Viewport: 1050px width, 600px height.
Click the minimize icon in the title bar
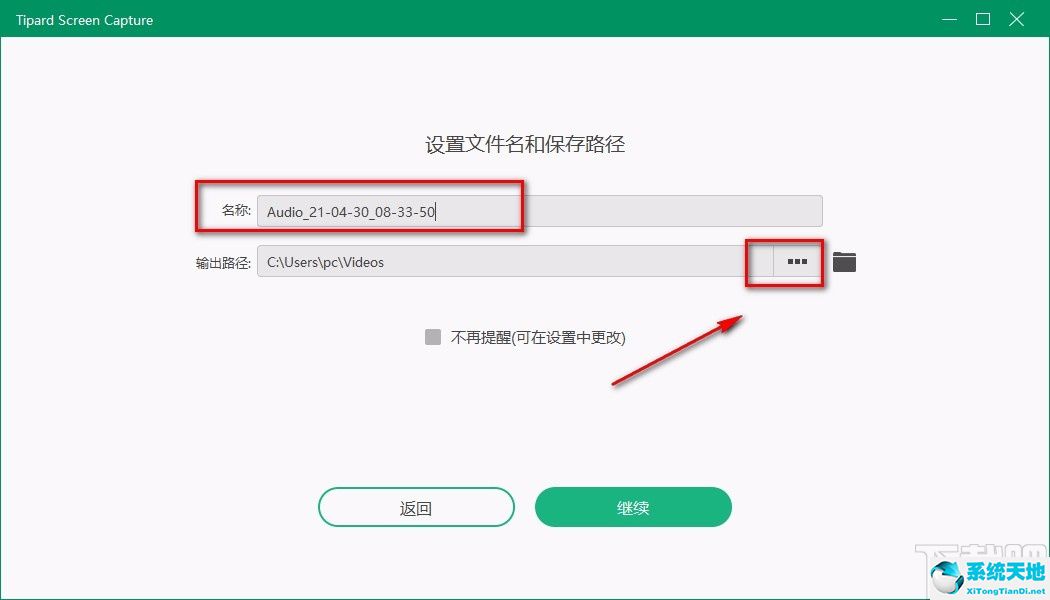[x=948, y=19]
